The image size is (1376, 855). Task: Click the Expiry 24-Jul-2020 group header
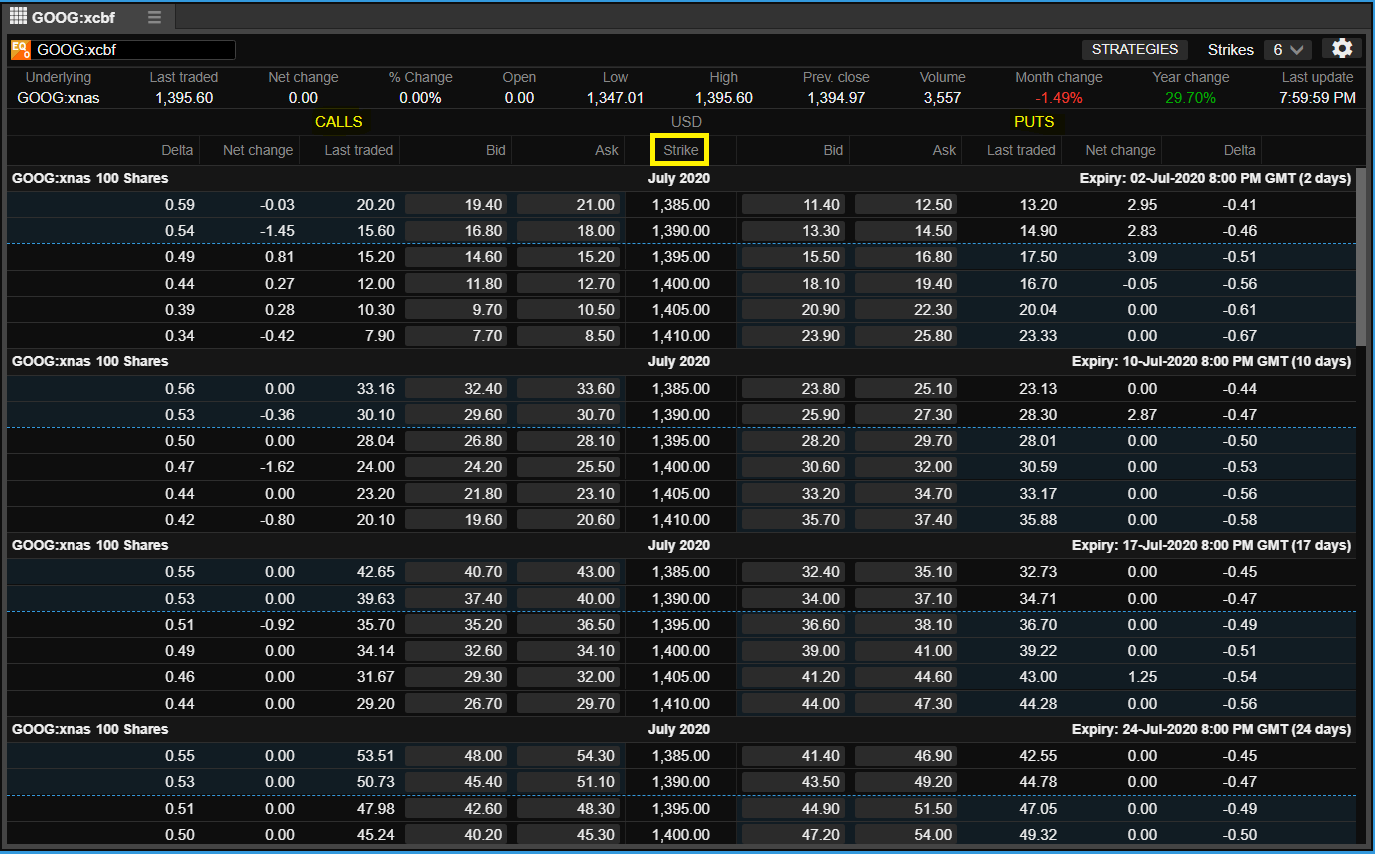pos(681,729)
